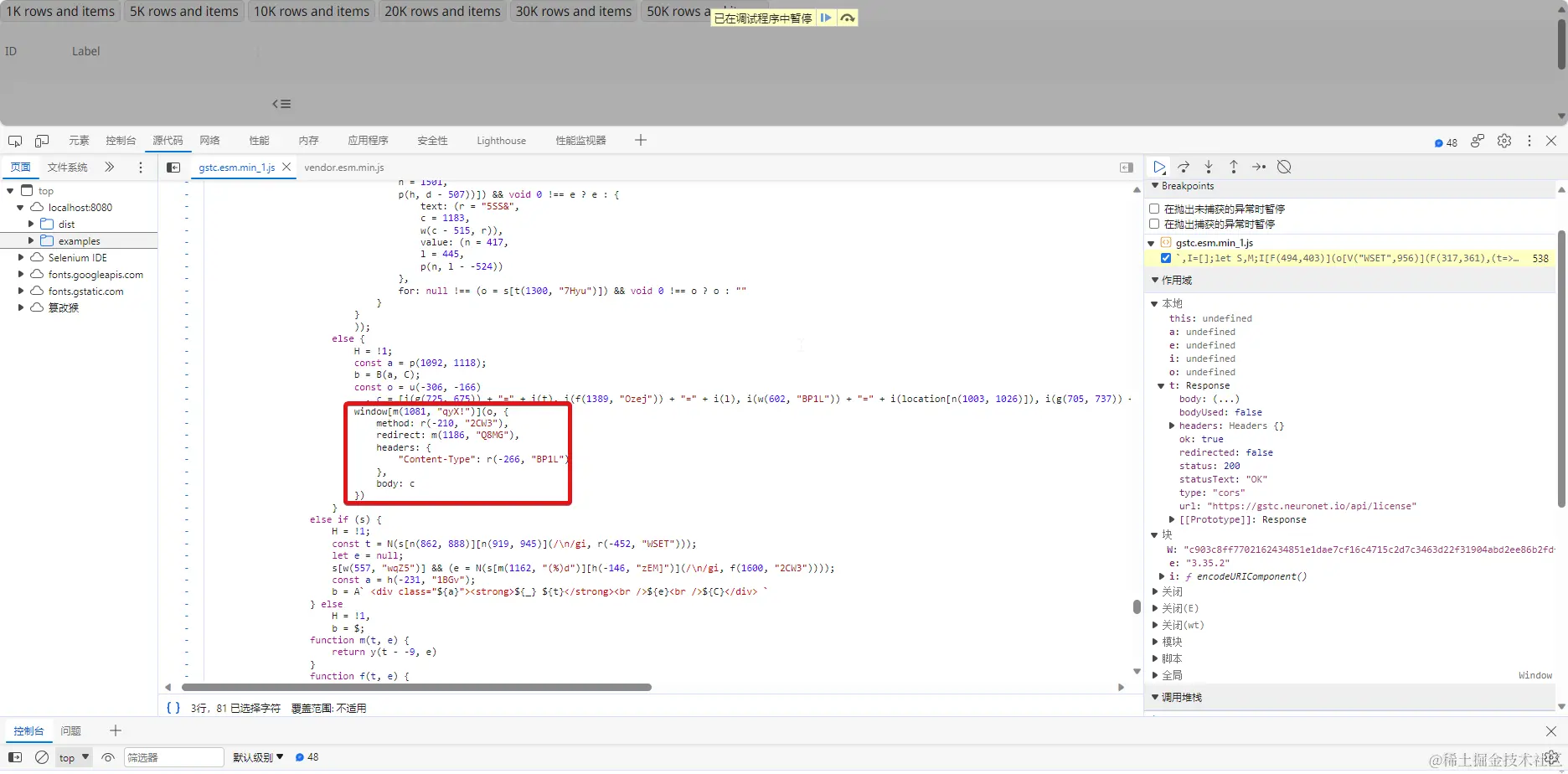Image resolution: width=1568 pixels, height=774 pixels.
Task: Hide the debugger sidebar pane
Action: [x=1127, y=168]
